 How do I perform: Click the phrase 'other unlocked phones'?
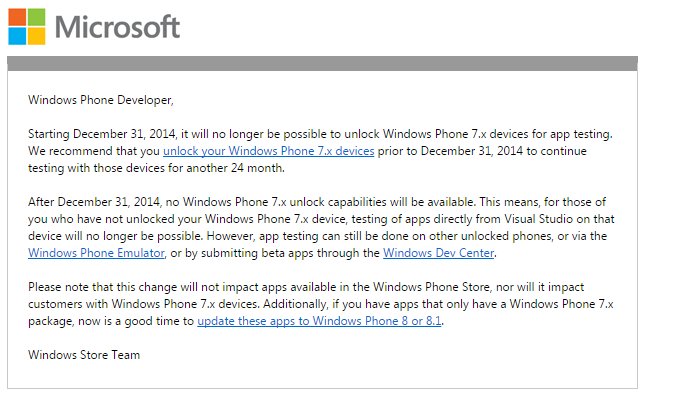point(491,236)
